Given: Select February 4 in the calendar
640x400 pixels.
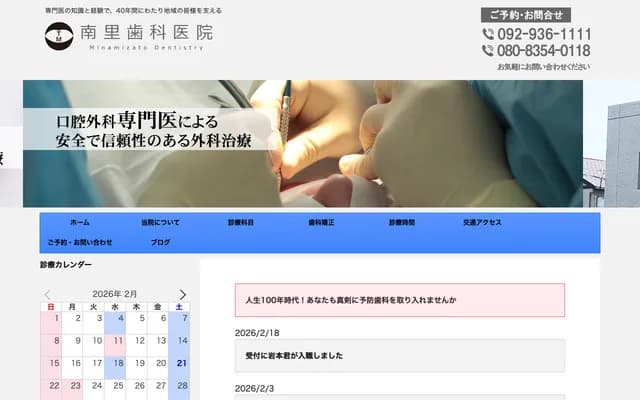Looking at the screenshot, I should [x=115, y=323].
